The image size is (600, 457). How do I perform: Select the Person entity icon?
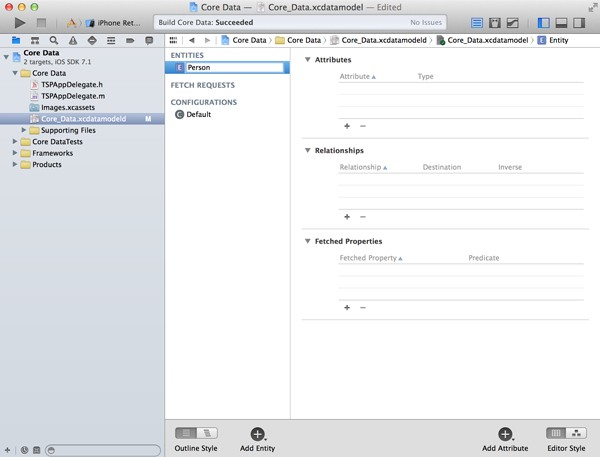(179, 68)
